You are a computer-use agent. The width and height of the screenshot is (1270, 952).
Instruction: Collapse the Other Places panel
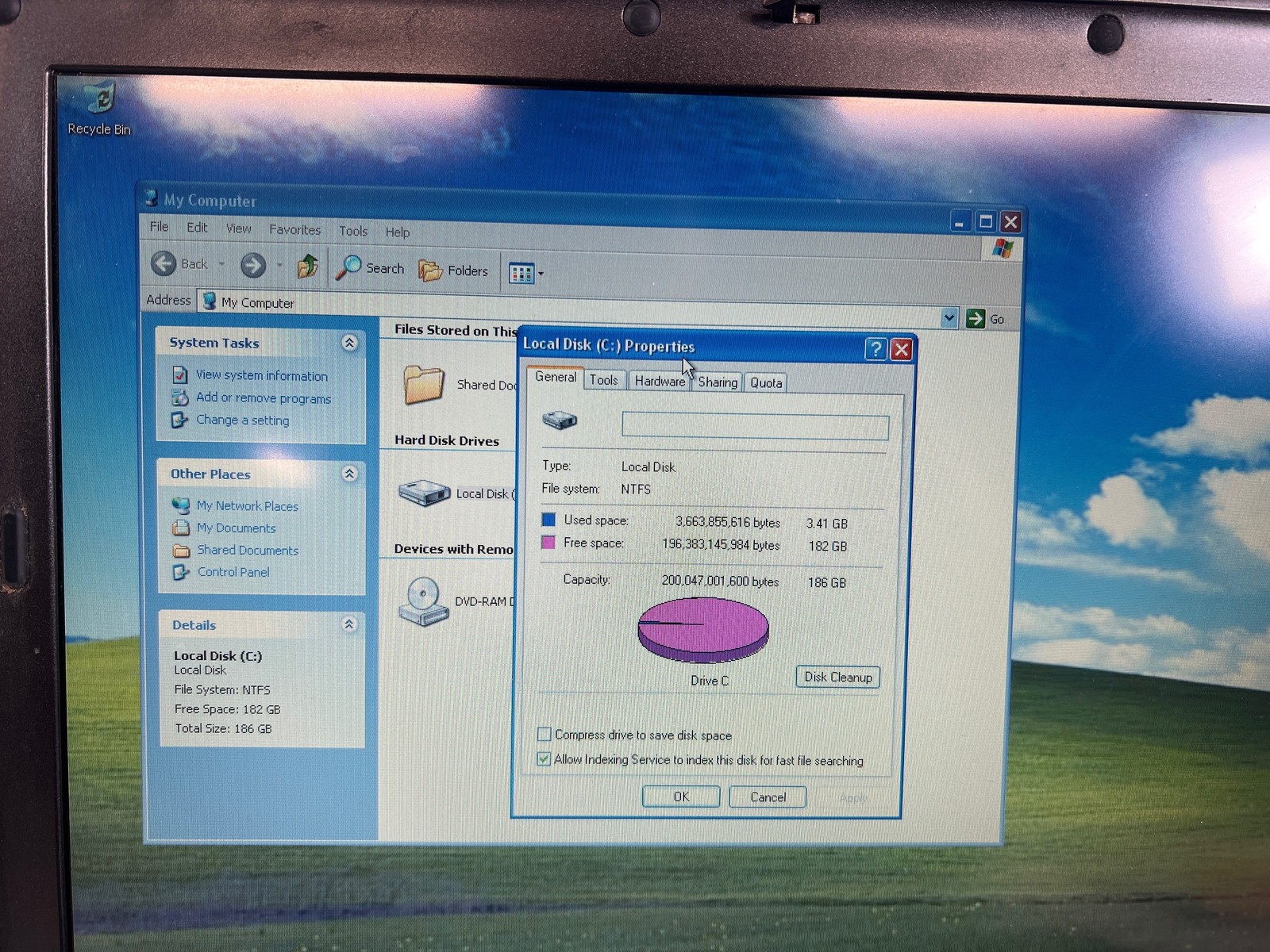coord(349,474)
